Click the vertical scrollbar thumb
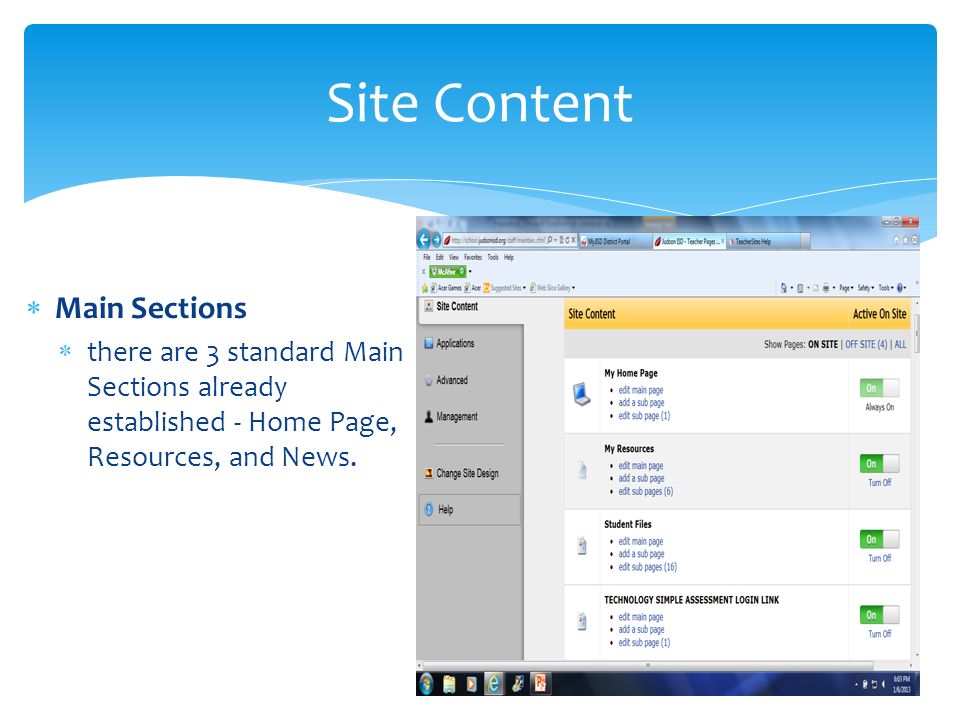This screenshot has width=960, height=720. [916, 334]
